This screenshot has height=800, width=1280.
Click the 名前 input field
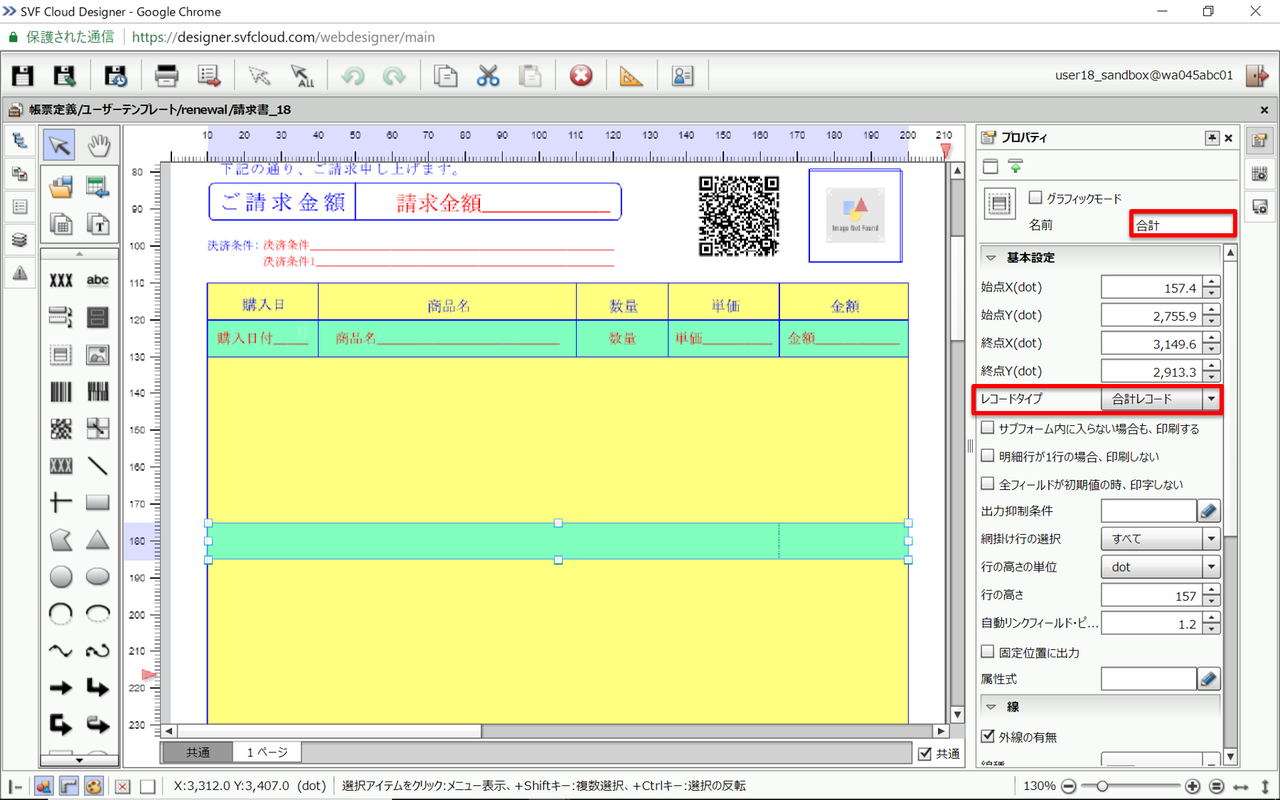[x=1182, y=225]
